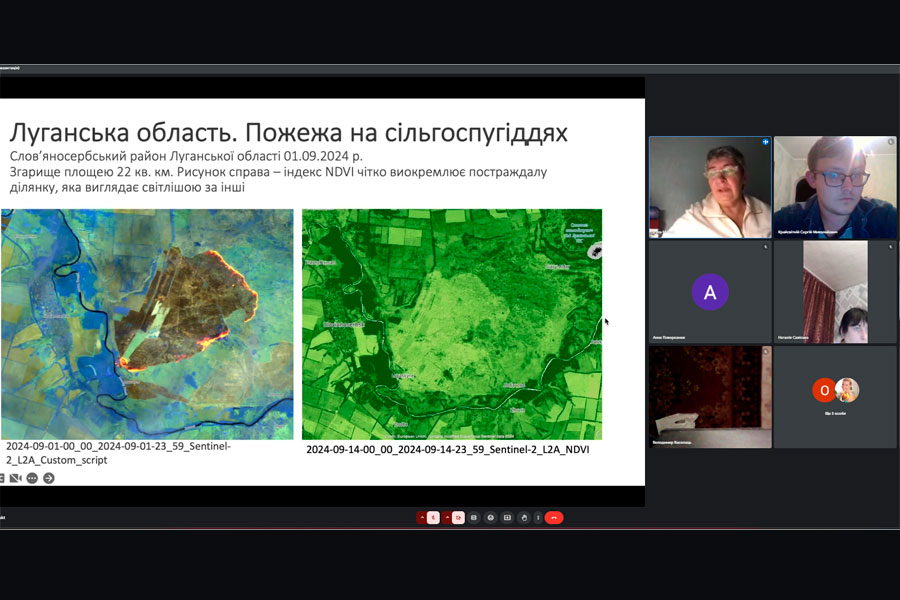Viewport: 900px width, 600px height.
Task: Select the Sentinel-2 custom script fire image
Action: tap(146, 323)
